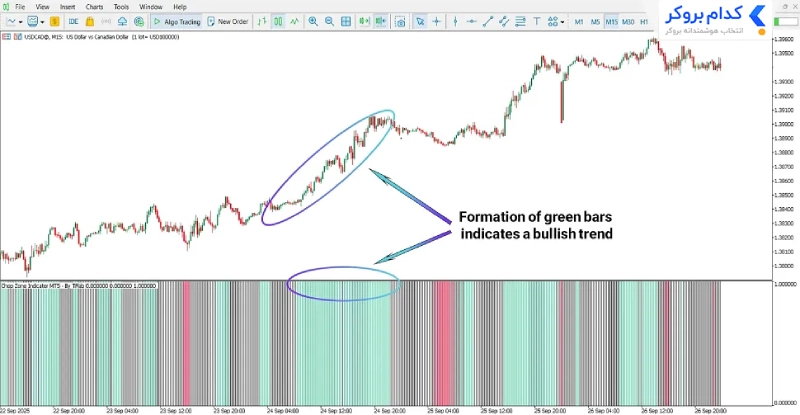Switch to the M5 timeframe

[x=595, y=22]
